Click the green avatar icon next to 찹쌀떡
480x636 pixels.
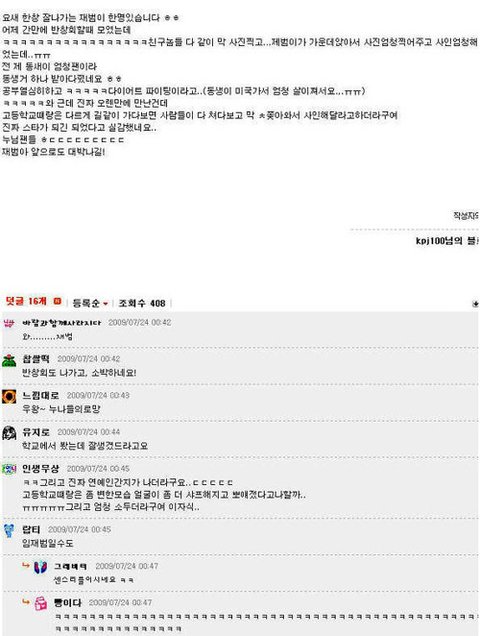coord(9,360)
